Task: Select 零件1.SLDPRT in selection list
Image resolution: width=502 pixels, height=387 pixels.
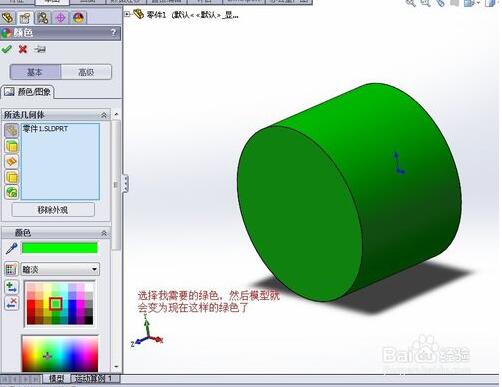Action: [x=45, y=129]
